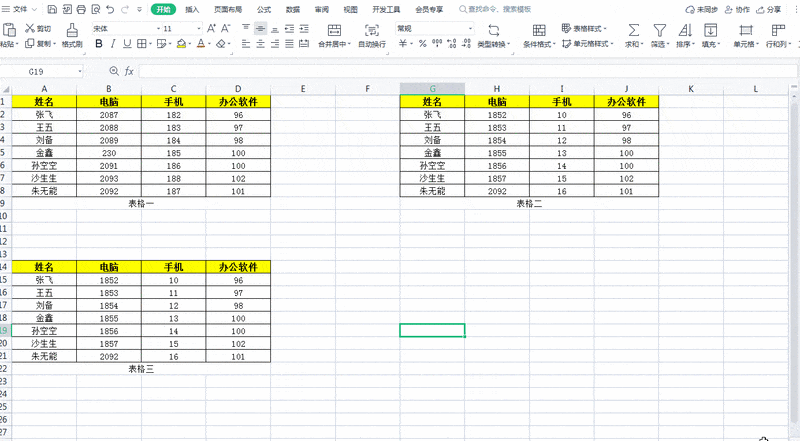This screenshot has height=441, width=800.
Task: Expand the number format dropdown (常规)
Action: point(470,29)
